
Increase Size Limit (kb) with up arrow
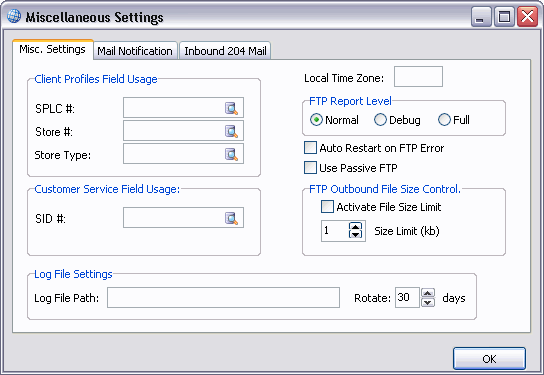coord(355,226)
